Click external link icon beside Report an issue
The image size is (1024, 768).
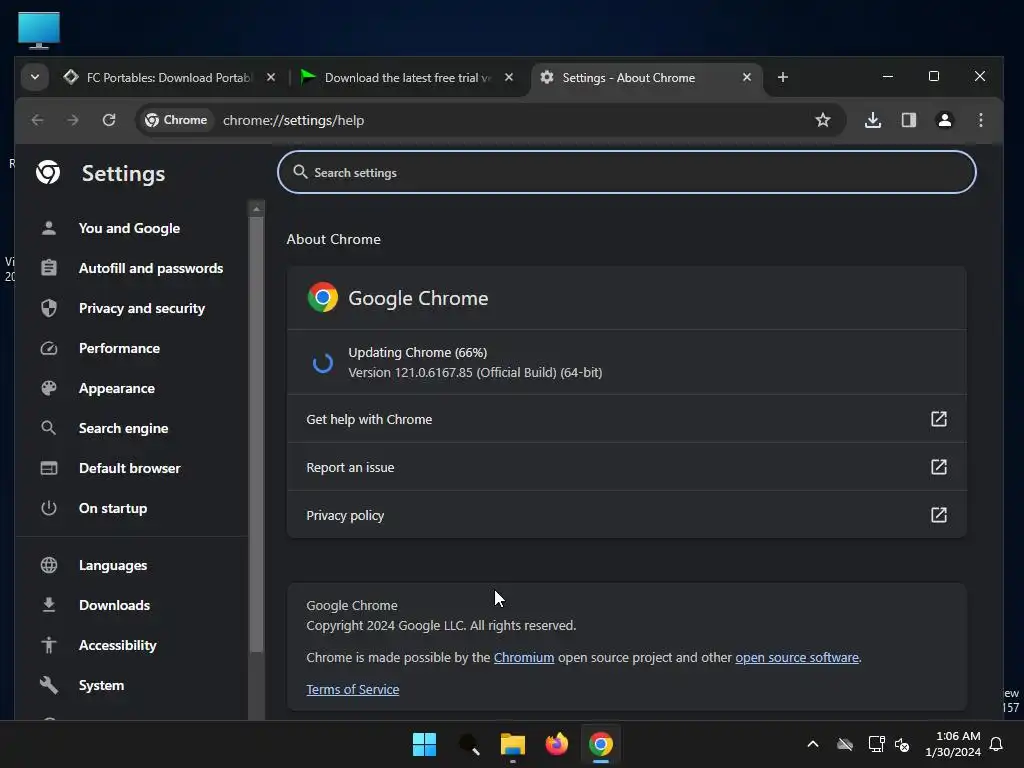point(938,467)
